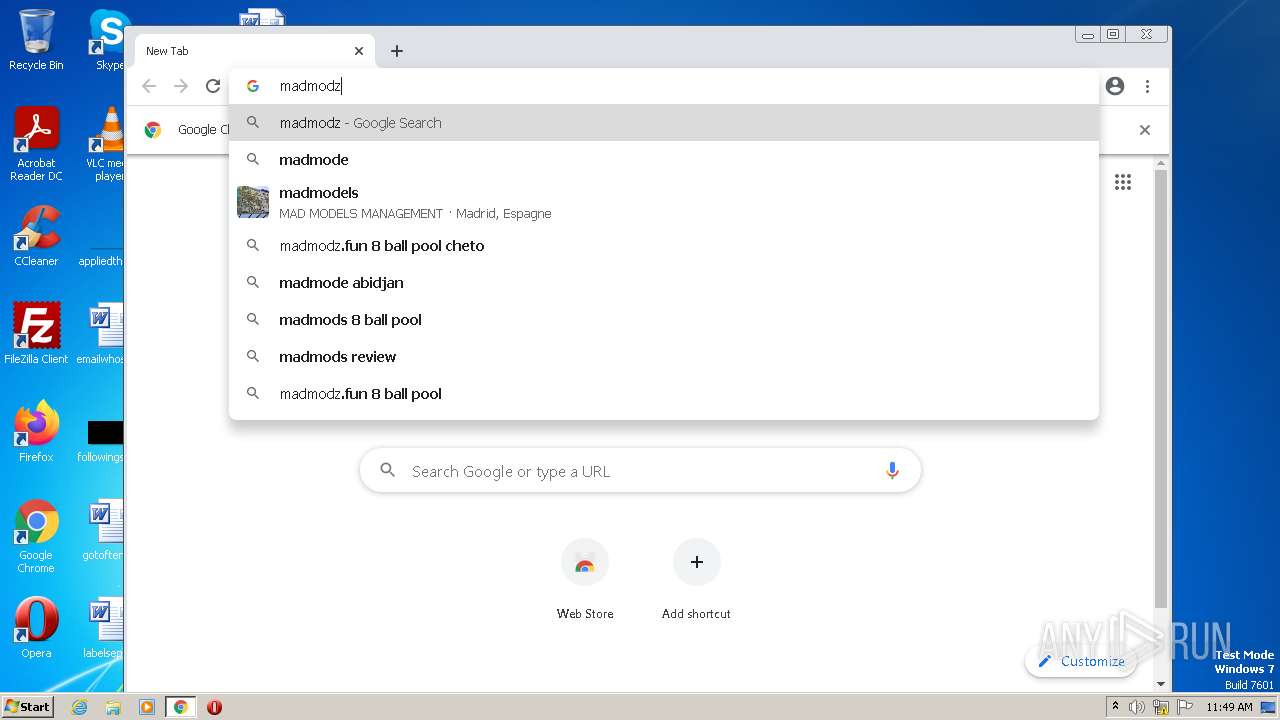
Task: Select 'madmodz.fun 8 ball pool cheto' suggestion
Action: [664, 246]
